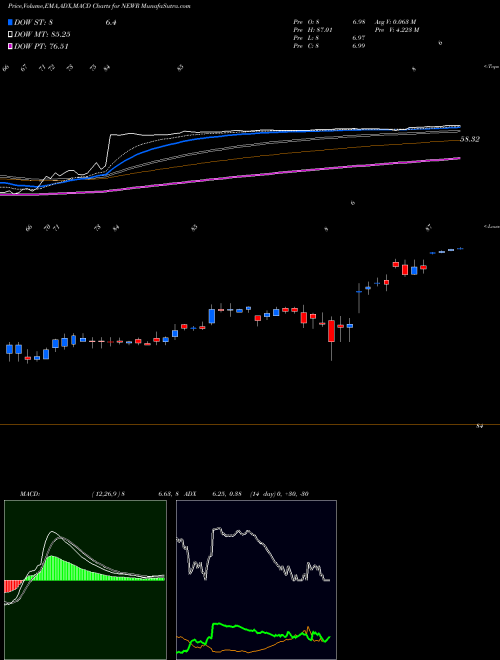Click the 58.32 price label by the EMA lines
This screenshot has width=500, height=660.
(470, 139)
